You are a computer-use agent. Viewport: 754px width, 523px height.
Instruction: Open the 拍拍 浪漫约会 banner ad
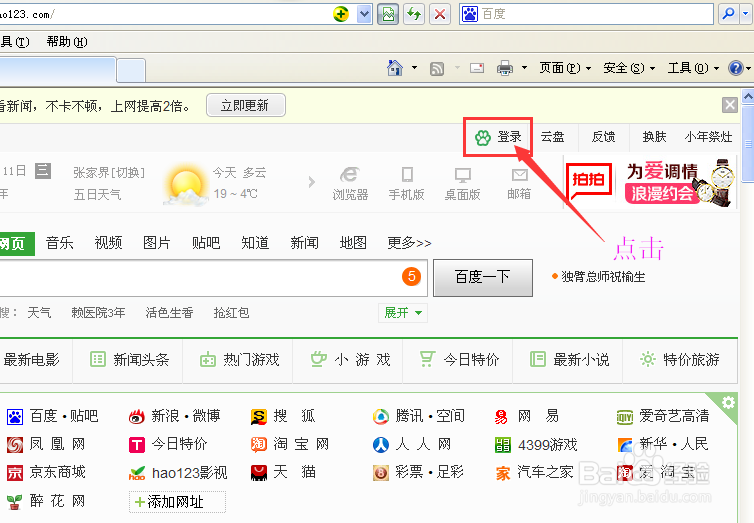click(x=651, y=184)
